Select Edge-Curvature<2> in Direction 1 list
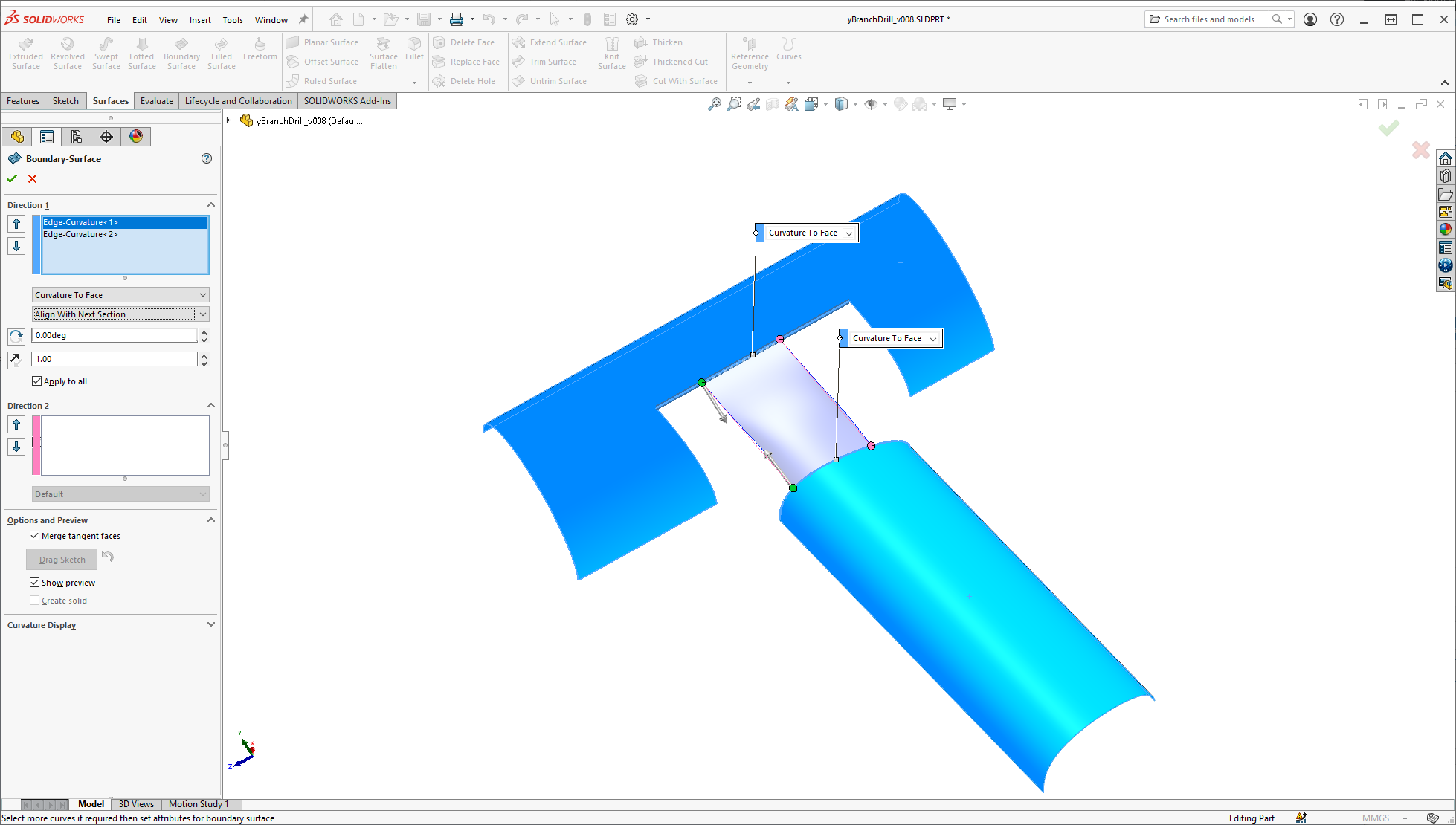1456x825 pixels. 80,235
